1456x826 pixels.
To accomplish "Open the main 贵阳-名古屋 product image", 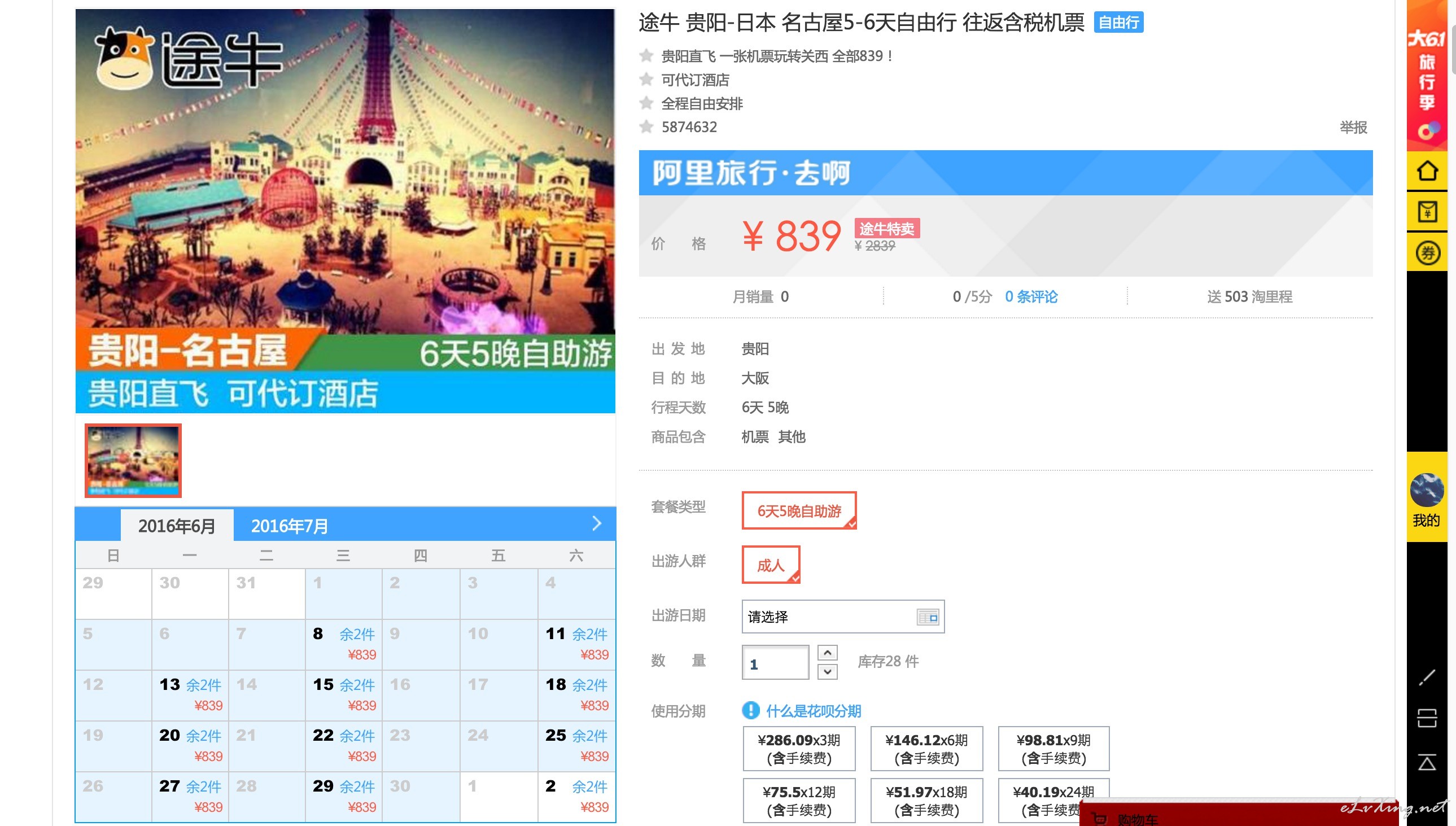I will pos(345,211).
